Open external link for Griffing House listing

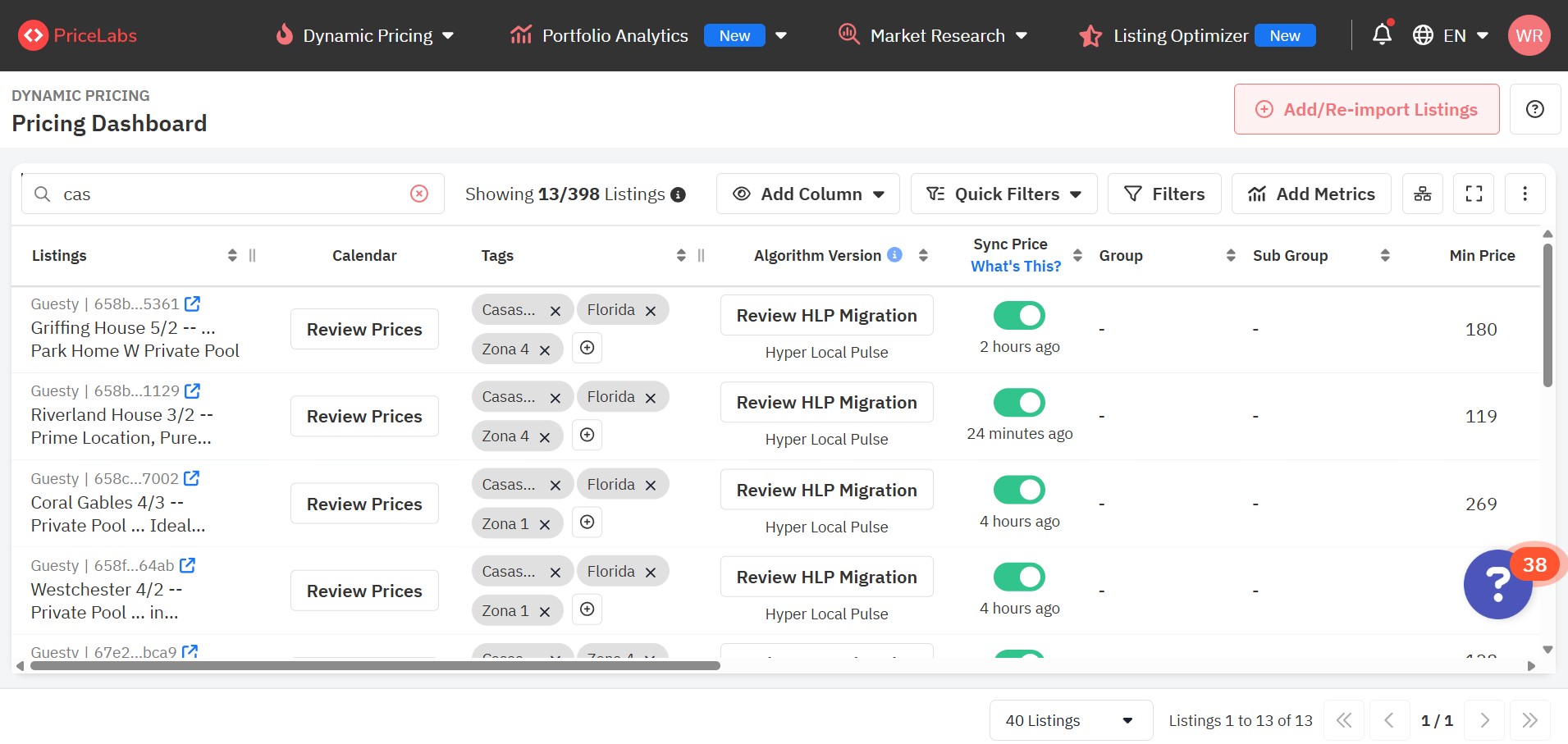(x=193, y=304)
